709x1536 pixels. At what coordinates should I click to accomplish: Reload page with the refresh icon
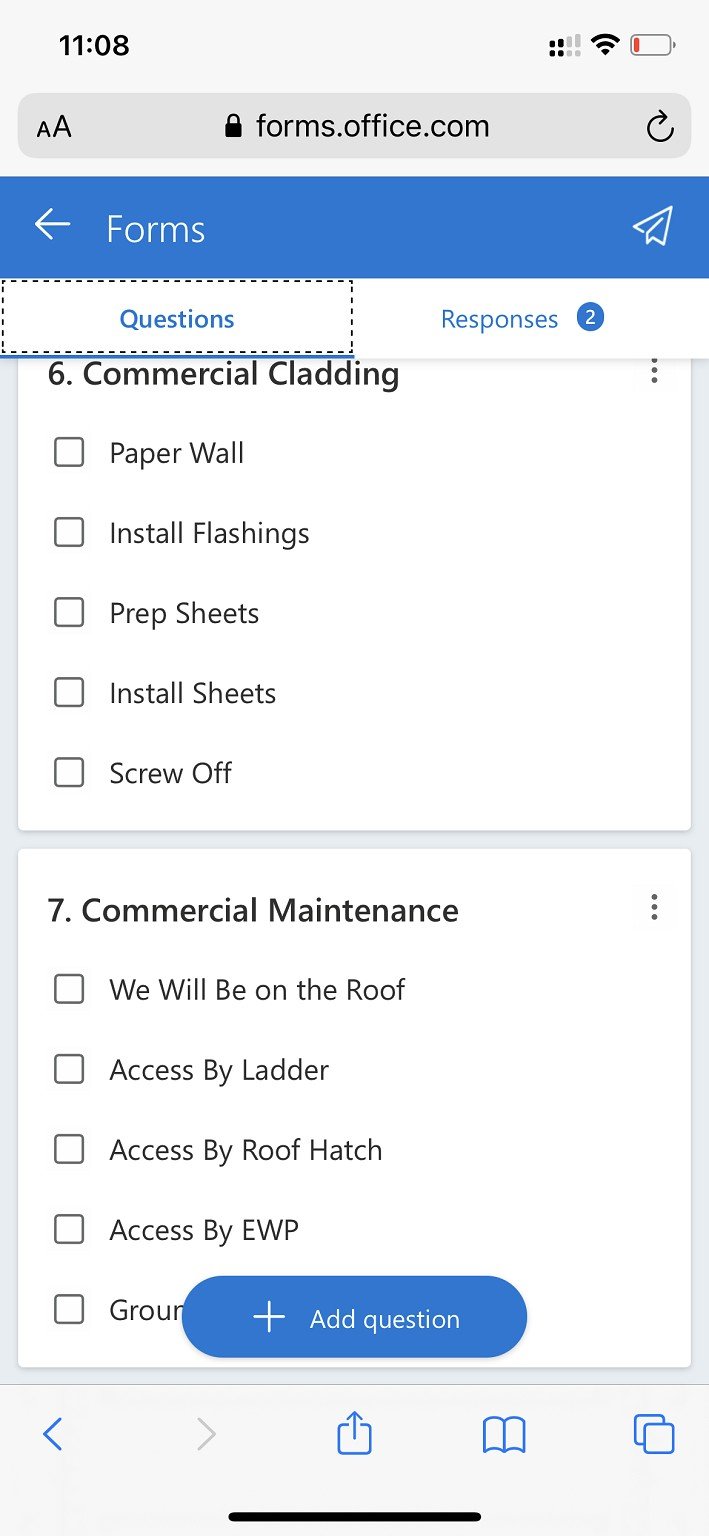660,127
